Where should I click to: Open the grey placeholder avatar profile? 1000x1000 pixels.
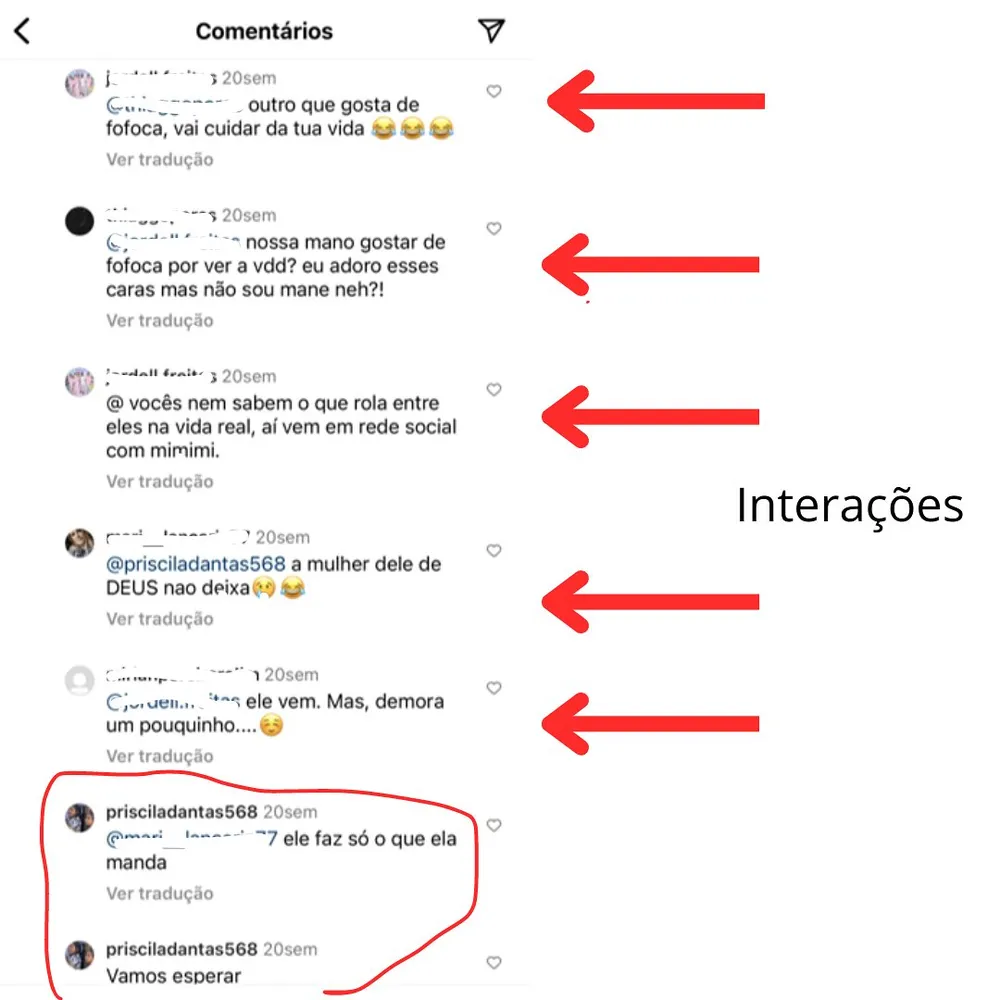[80, 680]
